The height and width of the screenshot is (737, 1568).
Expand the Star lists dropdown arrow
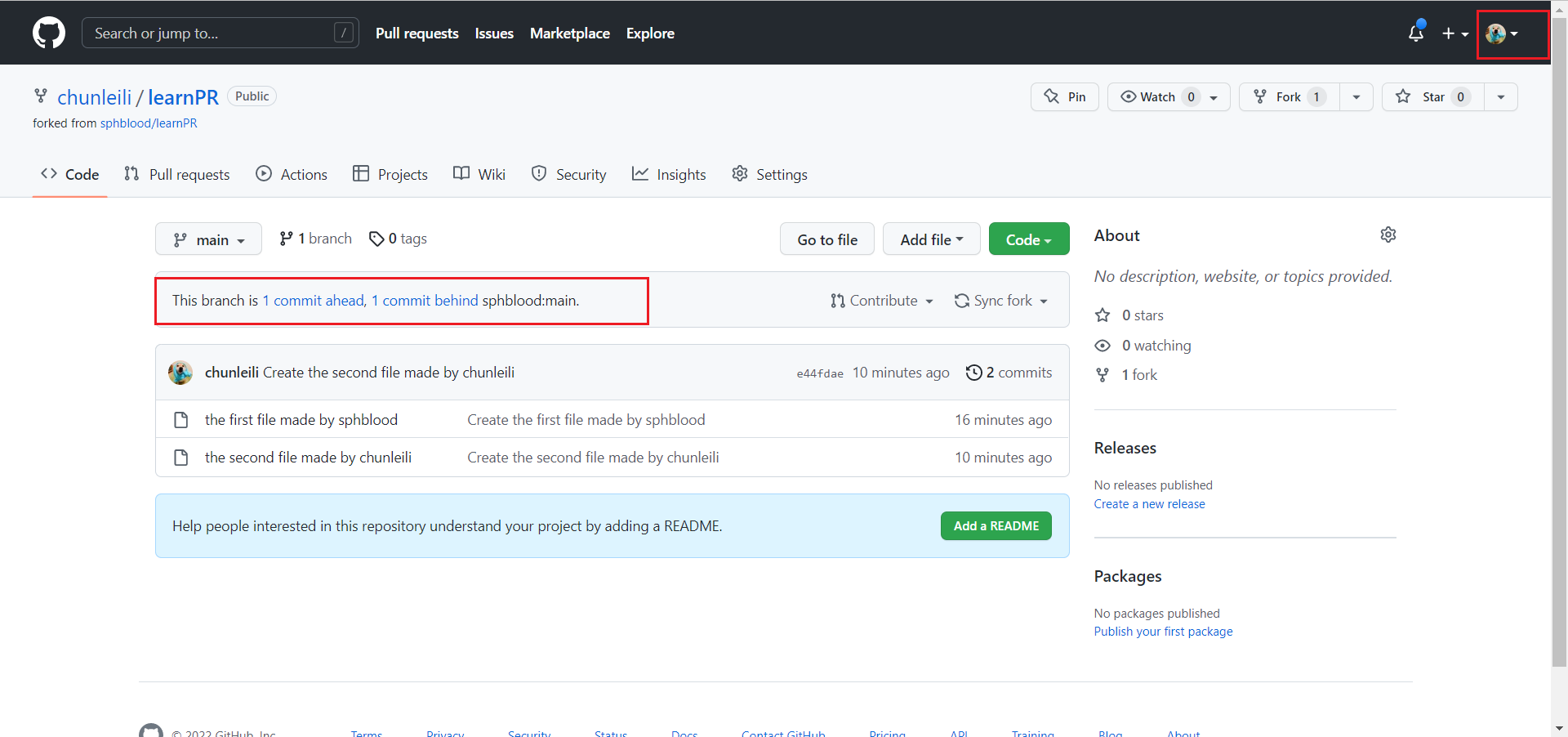1501,96
